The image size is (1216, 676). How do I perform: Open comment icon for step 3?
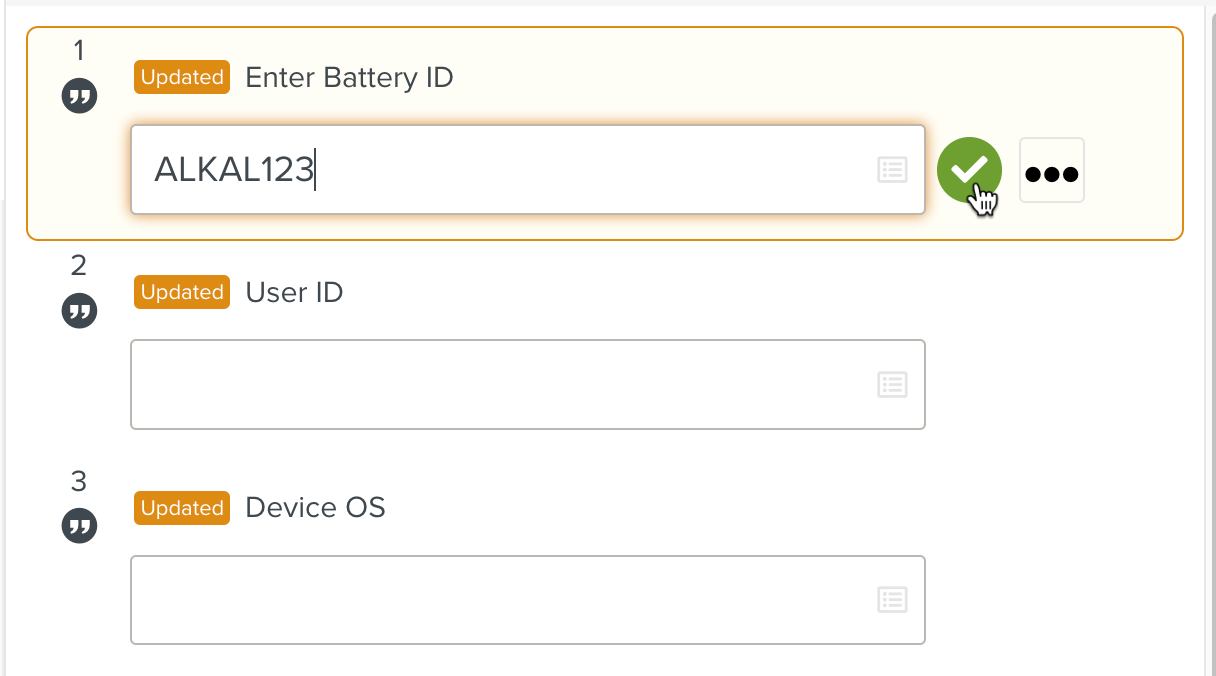click(x=80, y=525)
